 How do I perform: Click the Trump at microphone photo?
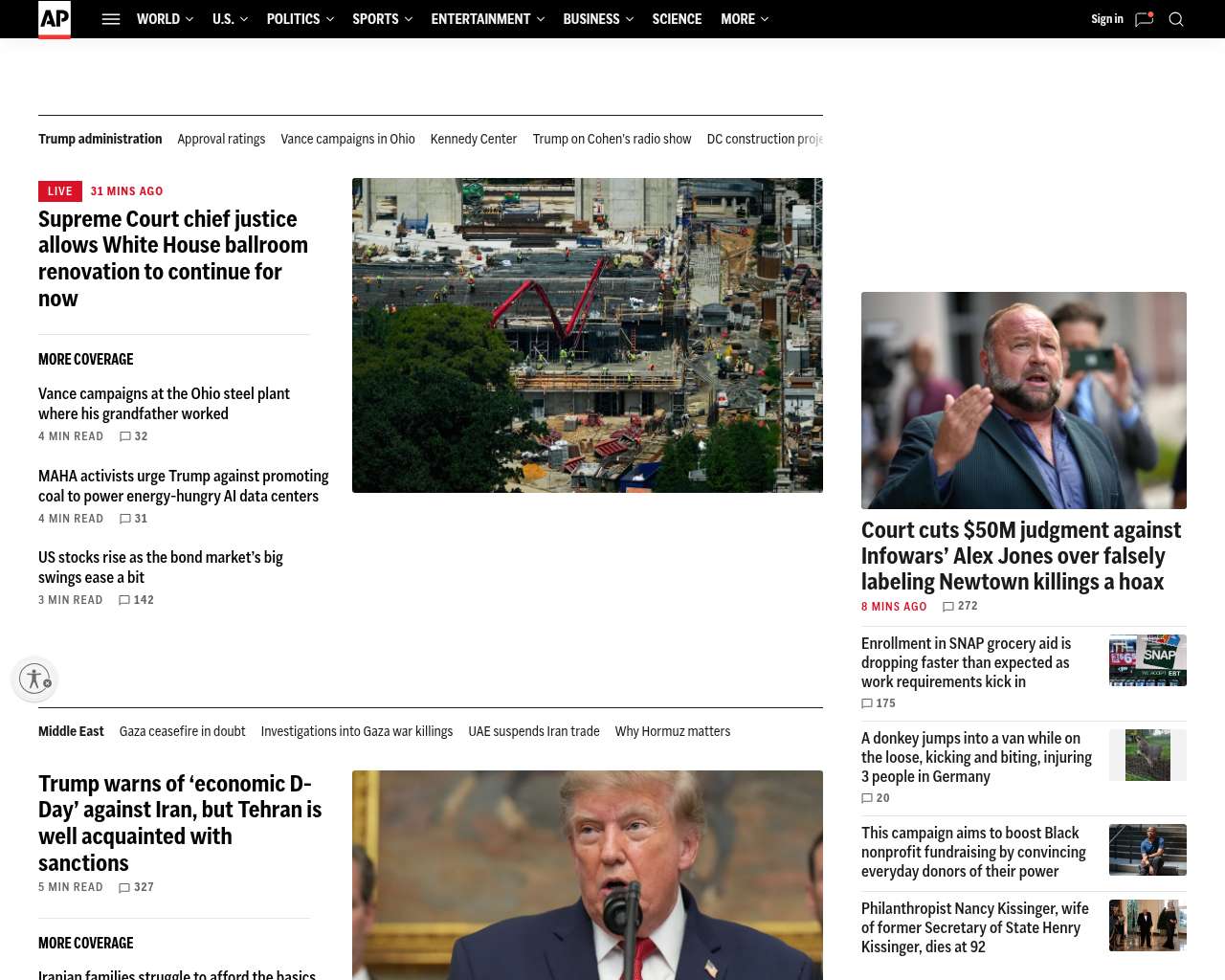pos(588,875)
